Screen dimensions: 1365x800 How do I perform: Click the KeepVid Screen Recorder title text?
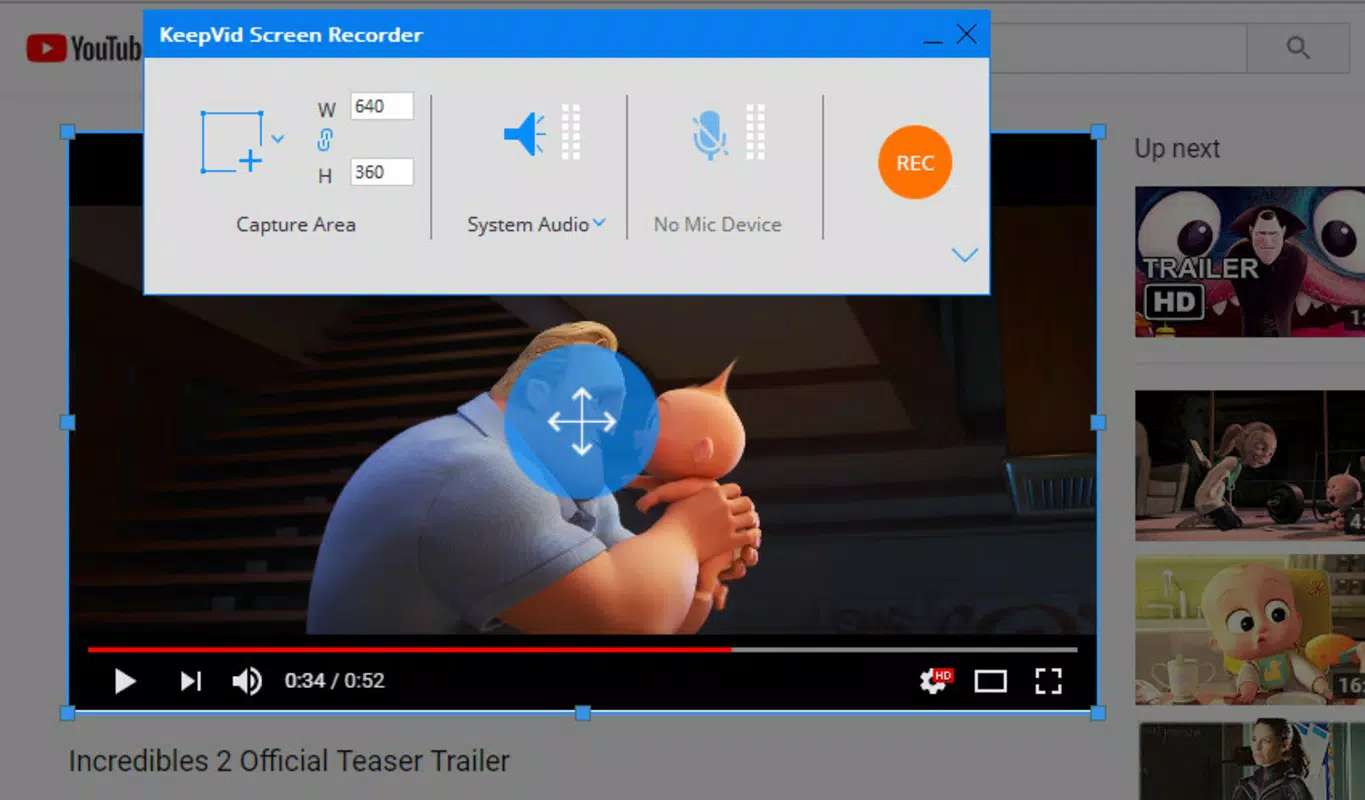click(x=291, y=35)
